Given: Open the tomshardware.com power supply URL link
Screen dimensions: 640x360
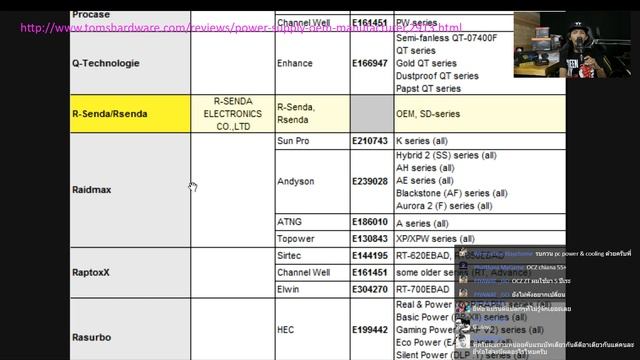Looking at the screenshot, I should click(241, 28).
